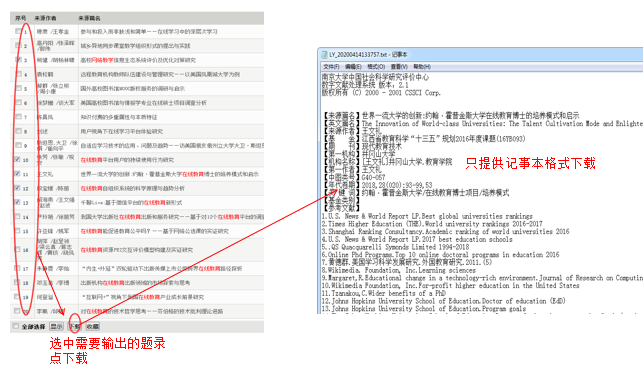Viewport: 643px width, 367px height.
Task: Tick the checkbox for row 5
Action: click(18, 88)
